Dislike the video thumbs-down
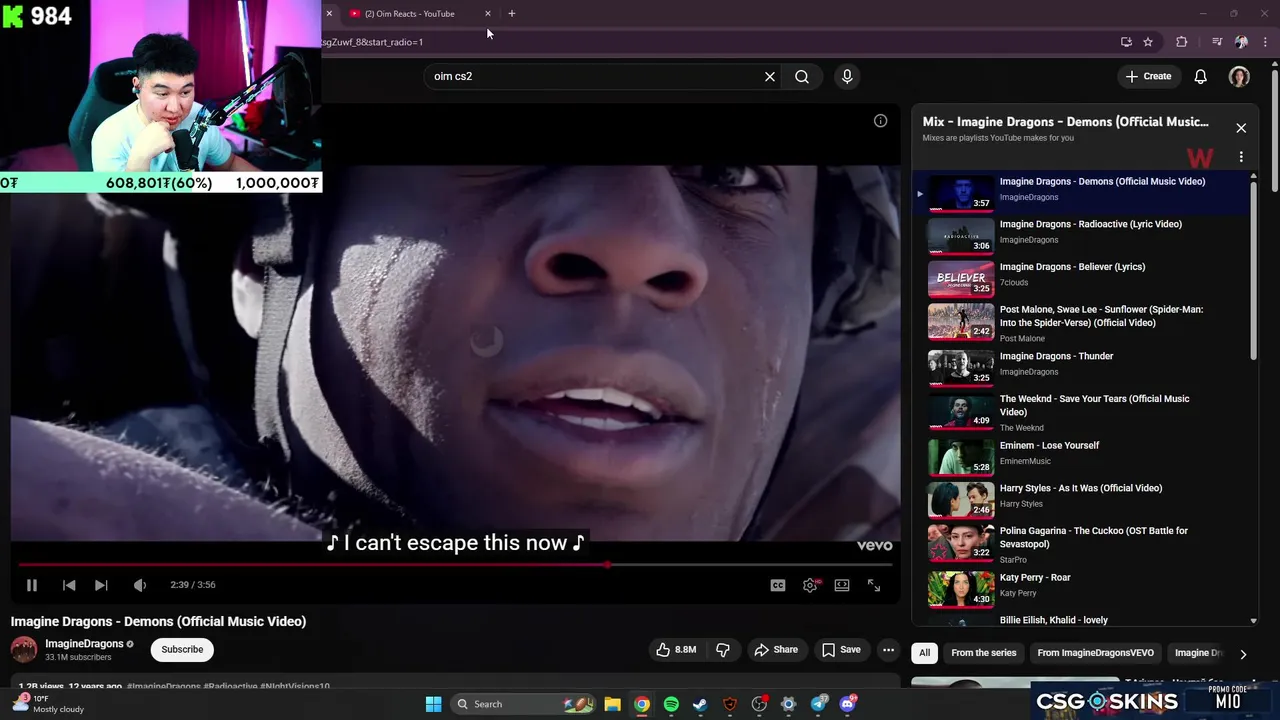 pos(723,650)
